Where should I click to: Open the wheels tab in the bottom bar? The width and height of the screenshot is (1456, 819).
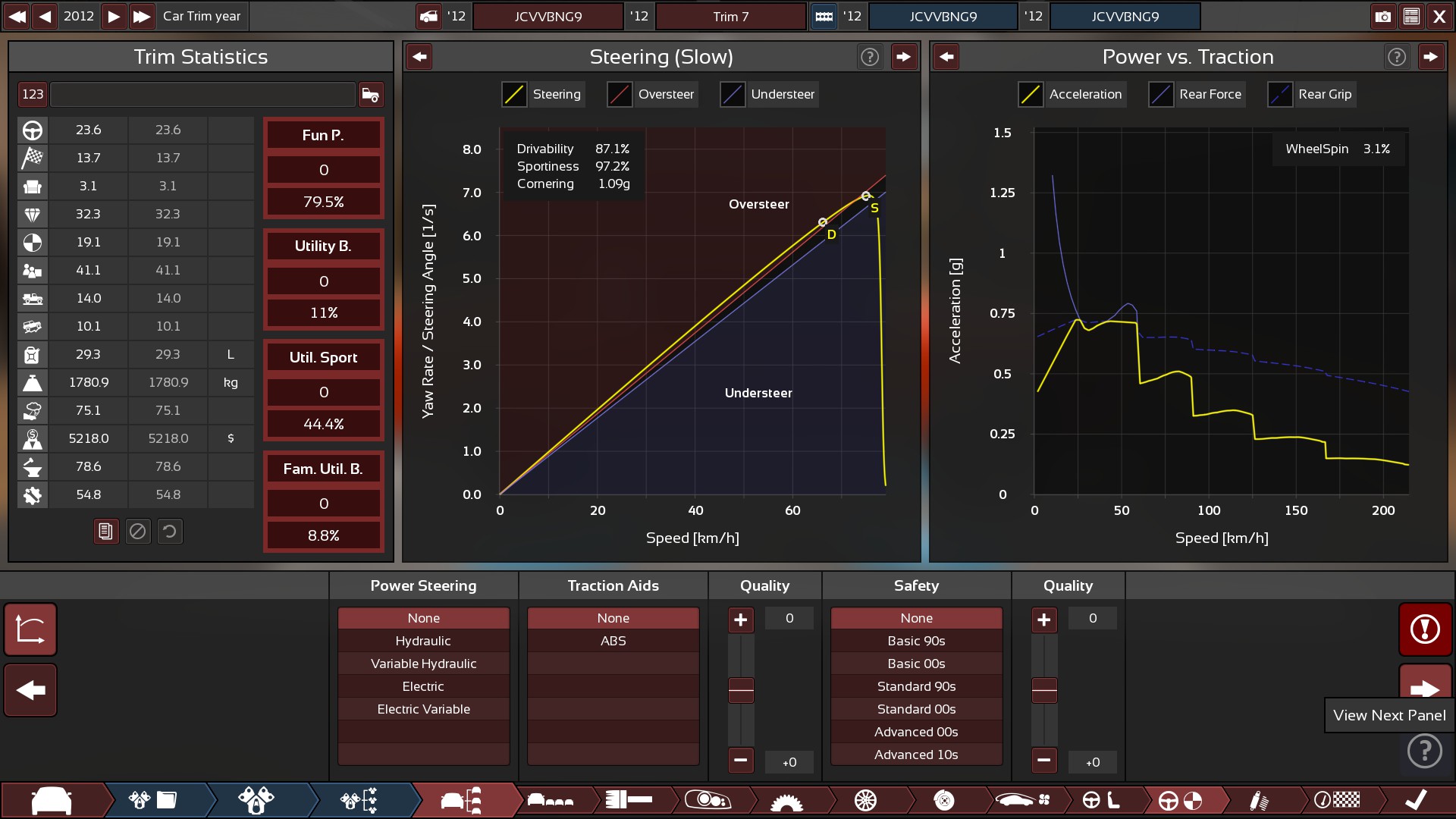[x=865, y=800]
